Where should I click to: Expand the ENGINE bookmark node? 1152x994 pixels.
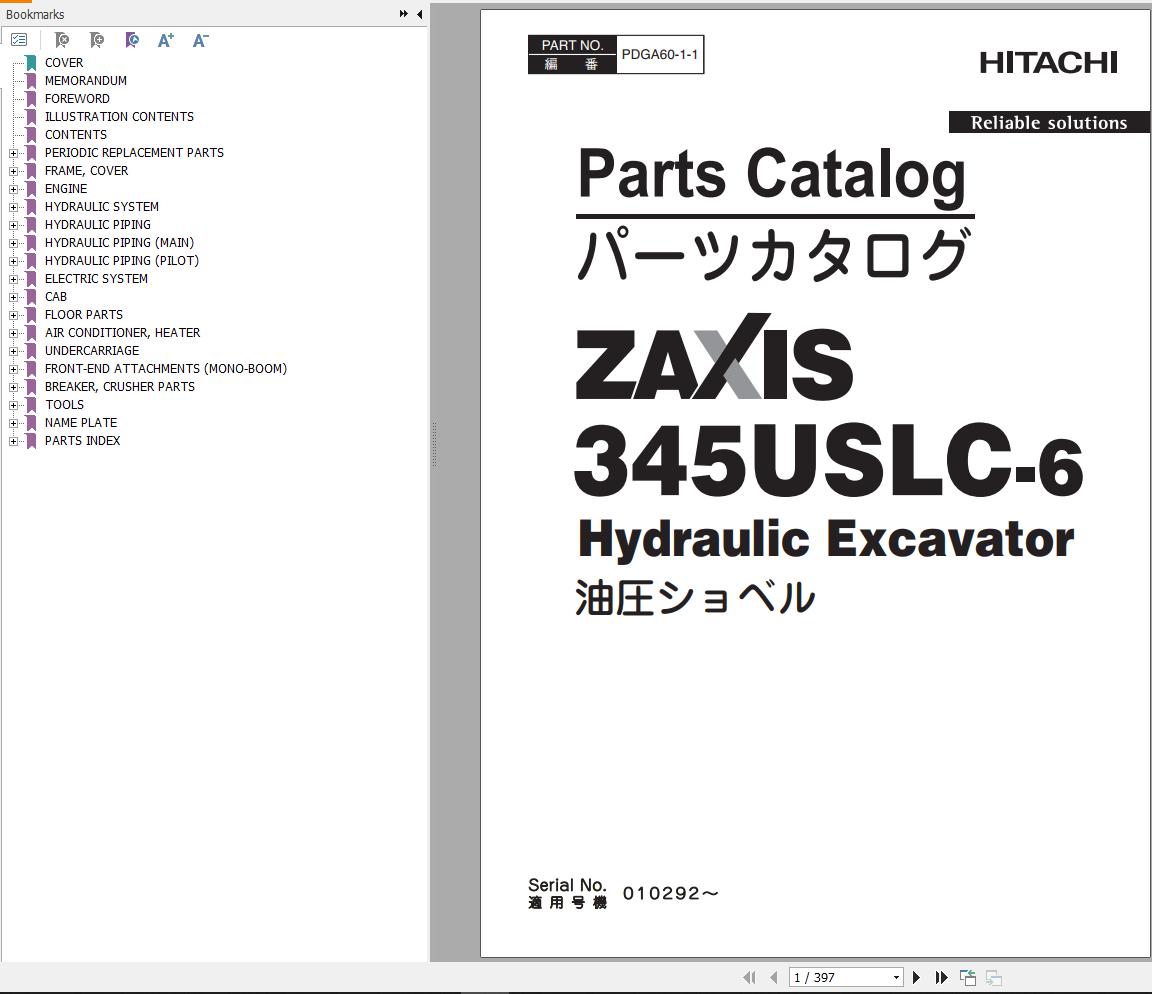tap(14, 189)
